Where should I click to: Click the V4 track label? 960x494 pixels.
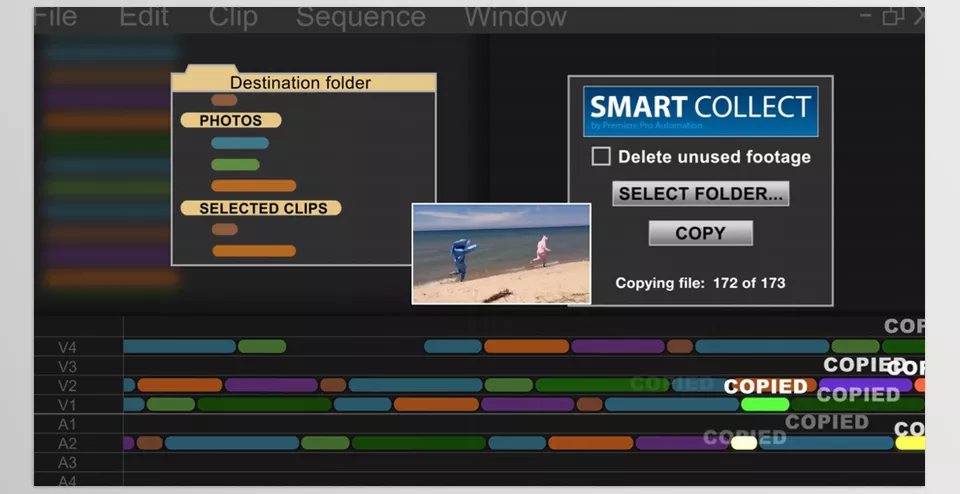pos(67,347)
